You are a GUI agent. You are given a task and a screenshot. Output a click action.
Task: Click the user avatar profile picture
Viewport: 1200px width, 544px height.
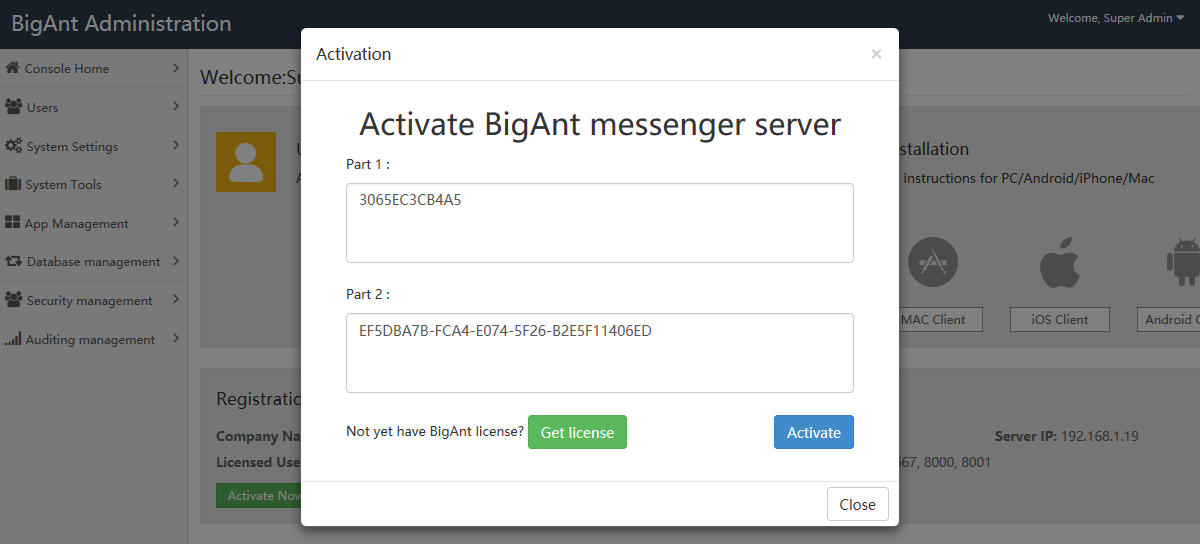point(246,162)
